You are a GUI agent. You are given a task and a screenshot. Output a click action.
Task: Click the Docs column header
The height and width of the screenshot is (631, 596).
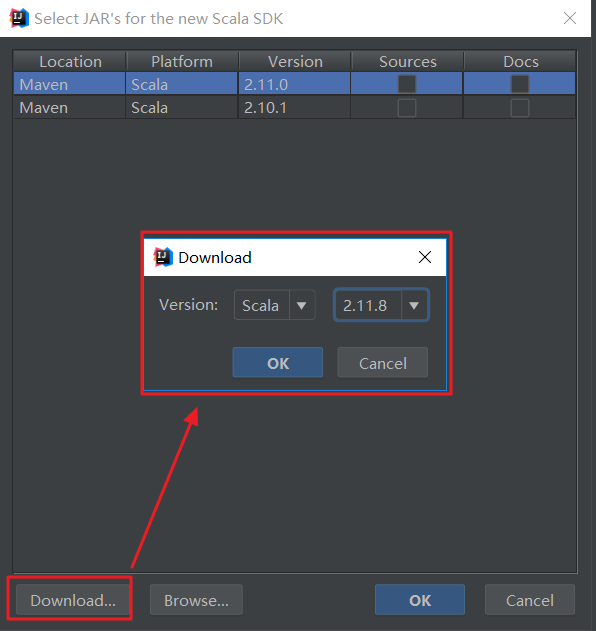tap(520, 62)
